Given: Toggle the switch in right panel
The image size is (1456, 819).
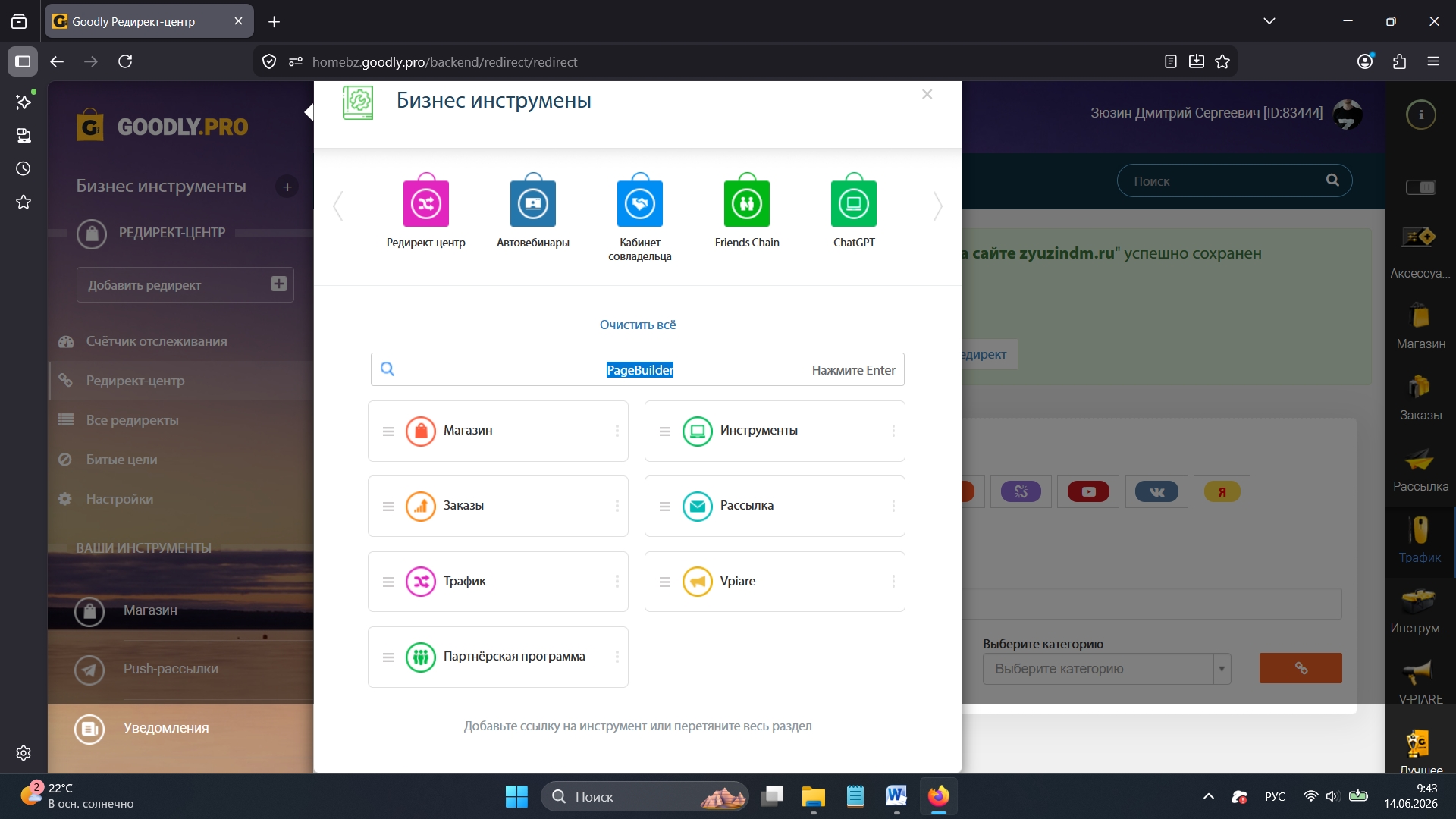Looking at the screenshot, I should coord(1421,187).
